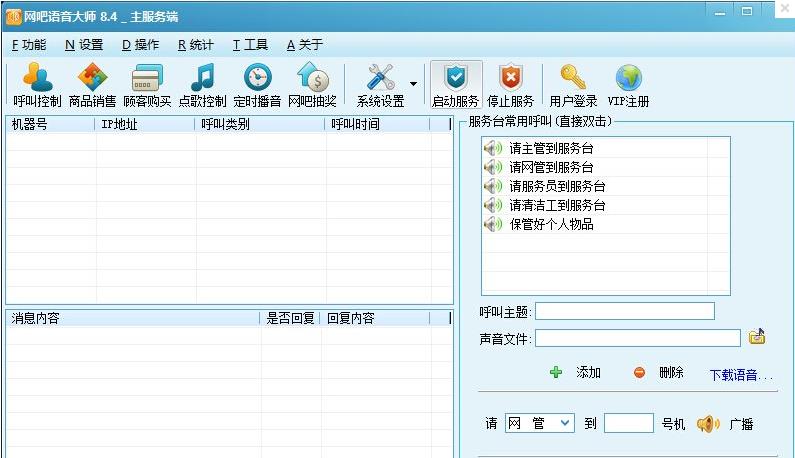Open the 顾客购买 customer purchase tool
The height and width of the screenshot is (458, 795).
point(147,85)
